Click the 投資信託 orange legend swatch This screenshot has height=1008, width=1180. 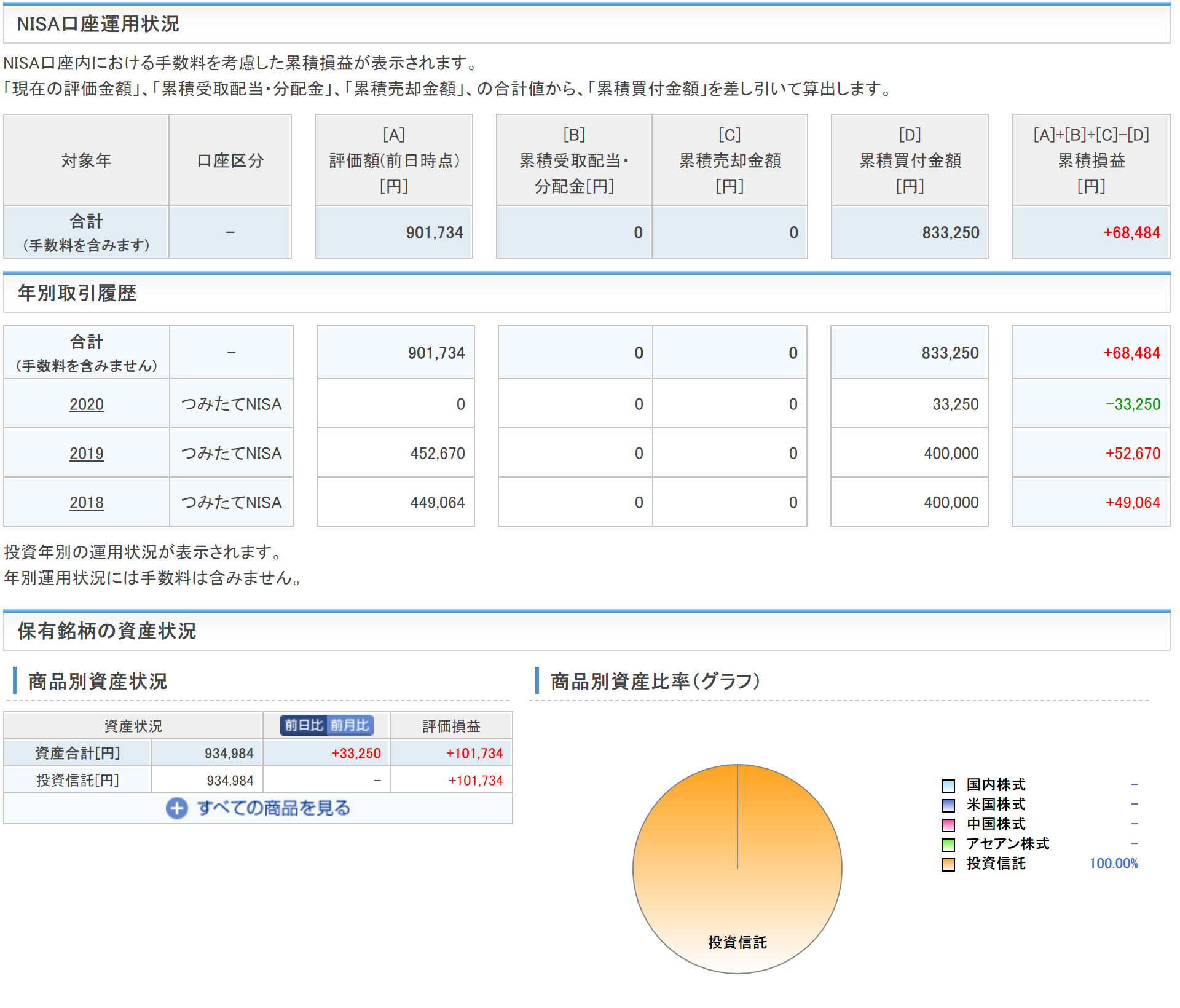pos(948,864)
